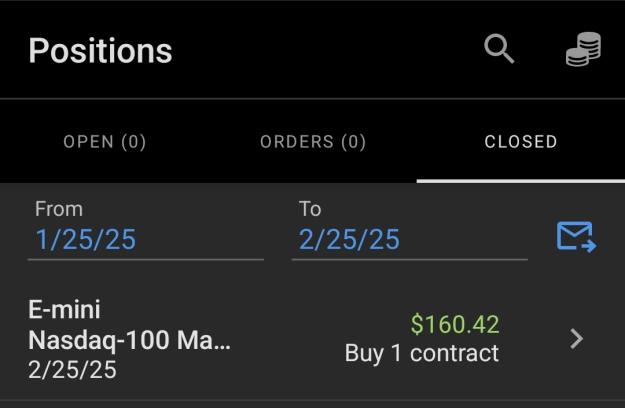Click the To date field underline

(410, 259)
